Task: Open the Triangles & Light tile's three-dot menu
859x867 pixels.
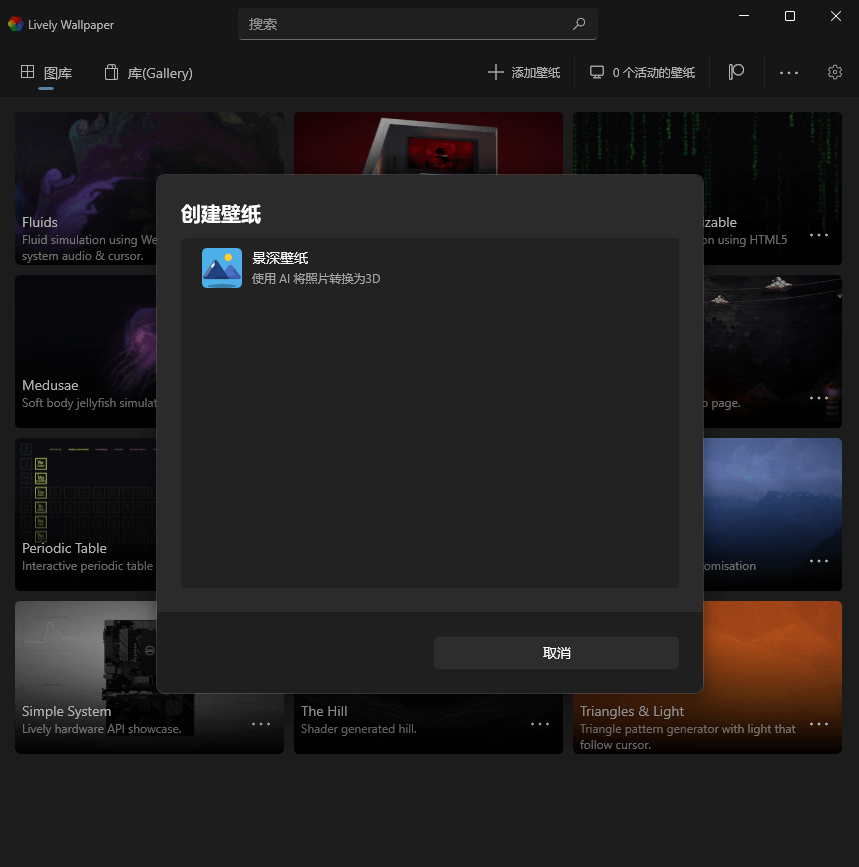Action: 819,724
